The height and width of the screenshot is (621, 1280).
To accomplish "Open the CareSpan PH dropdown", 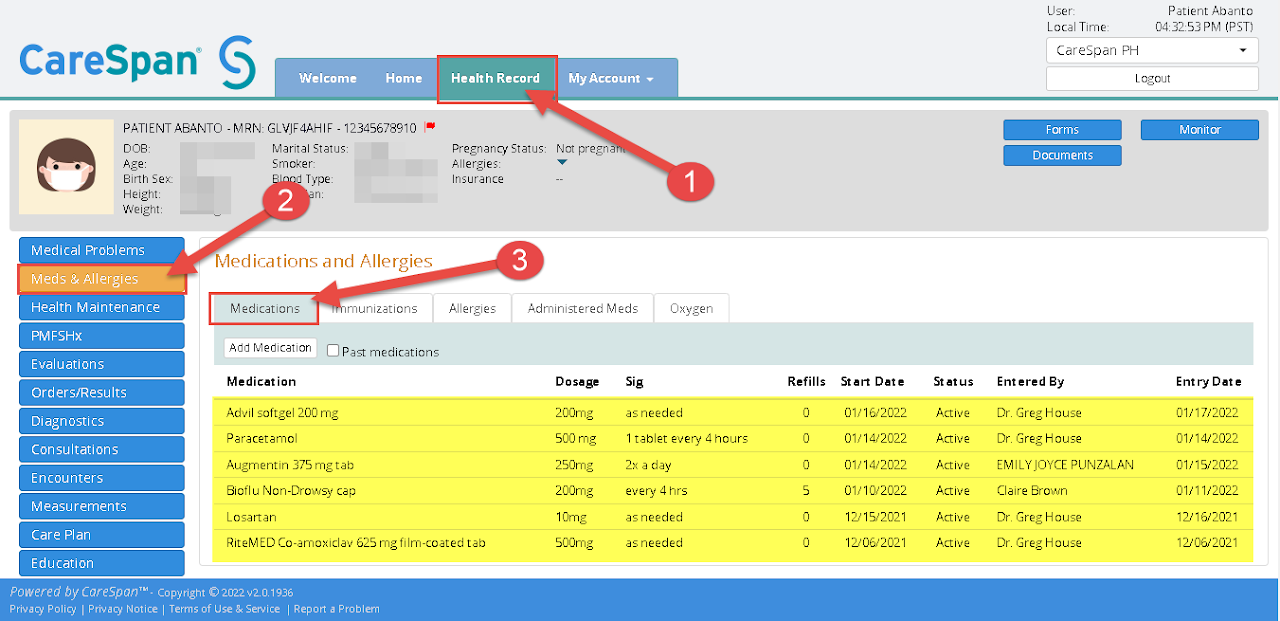I will [x=1152, y=50].
